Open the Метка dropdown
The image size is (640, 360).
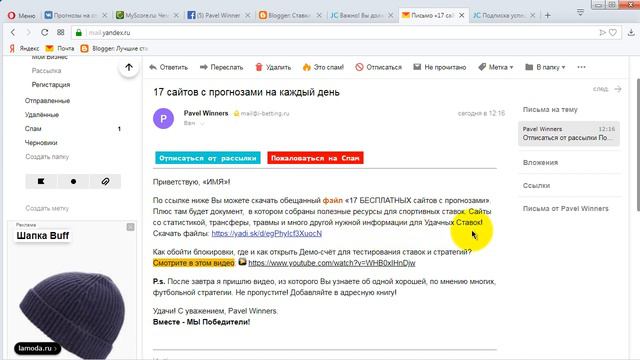coord(496,67)
